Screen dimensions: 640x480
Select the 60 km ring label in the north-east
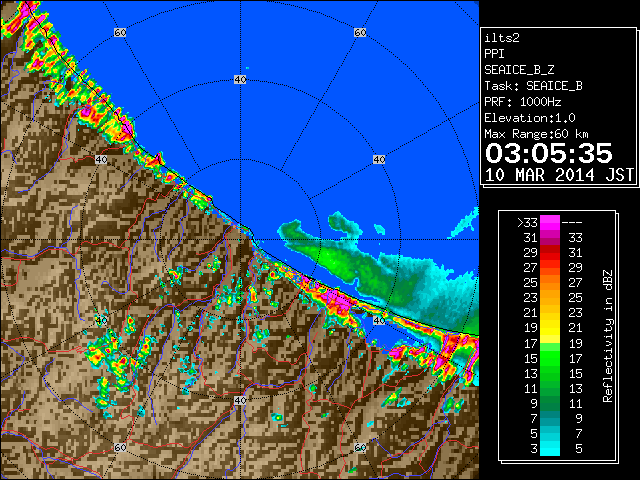pos(360,32)
